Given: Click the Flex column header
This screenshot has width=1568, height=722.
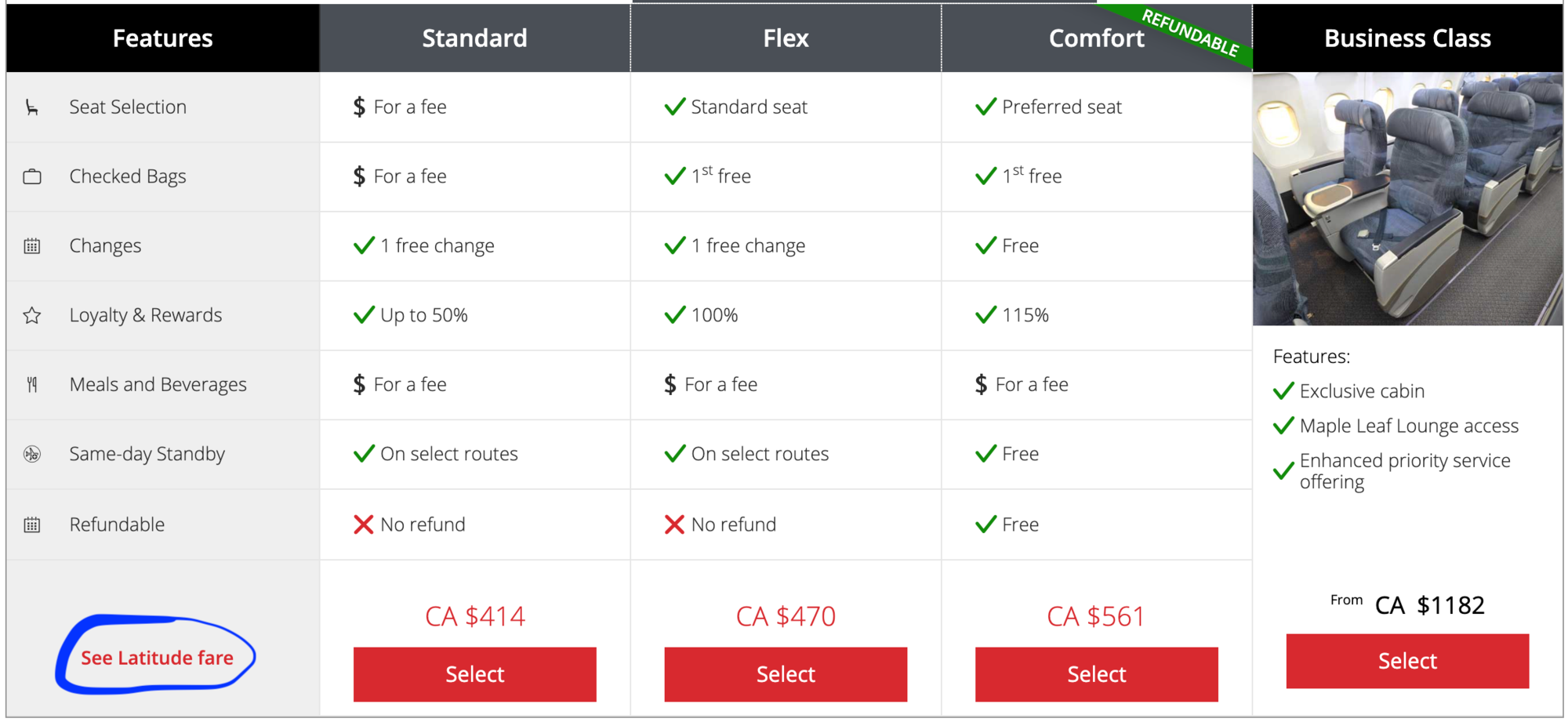Looking at the screenshot, I should pyautogui.click(x=786, y=38).
